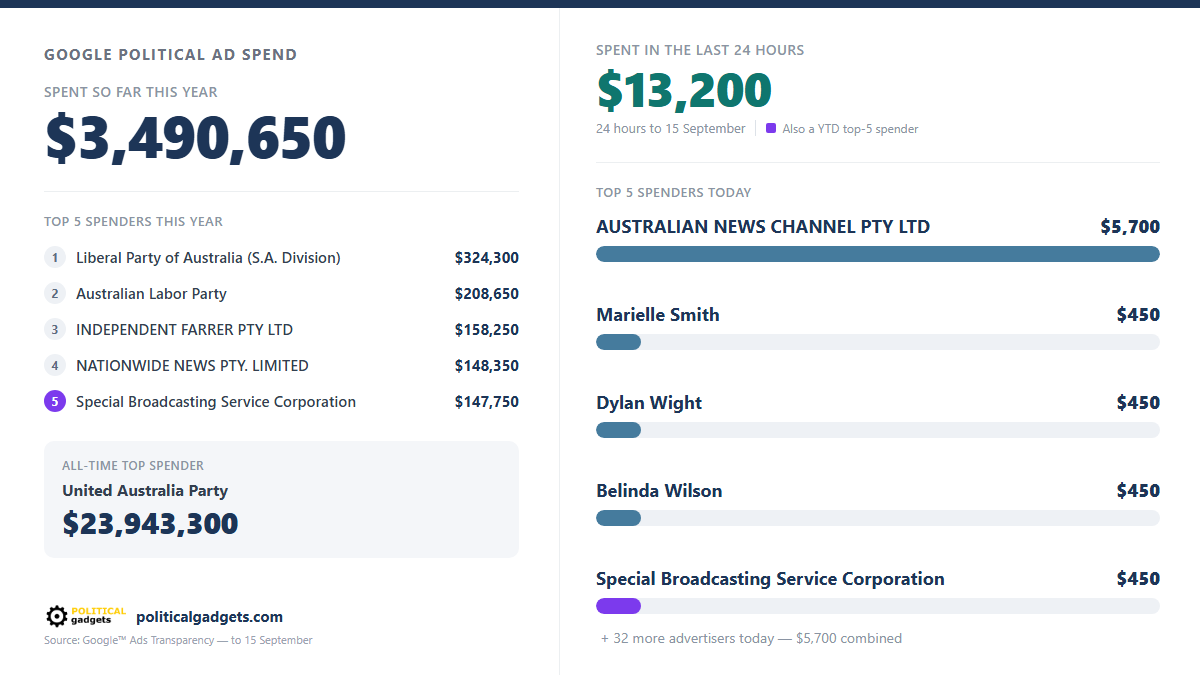Viewport: 1200px width, 675px height.
Task: Select the Belinda Wilson name
Action: tap(659, 491)
